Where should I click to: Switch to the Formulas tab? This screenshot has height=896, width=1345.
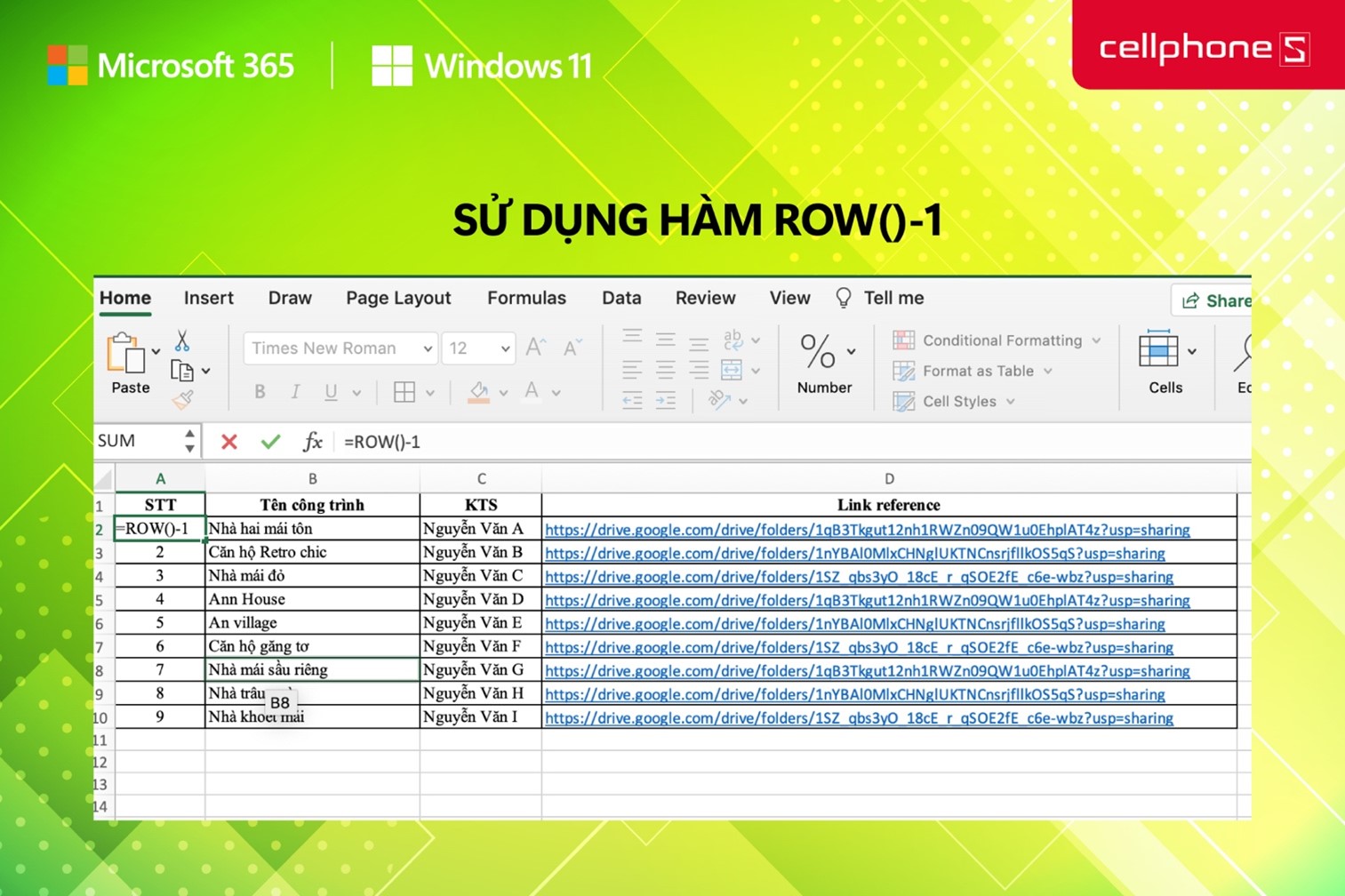526,298
